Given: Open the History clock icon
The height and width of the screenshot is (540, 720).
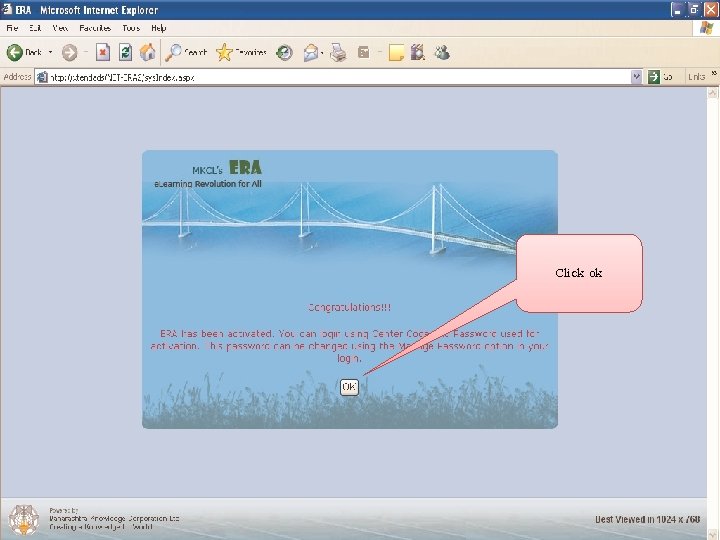Looking at the screenshot, I should coord(284,52).
